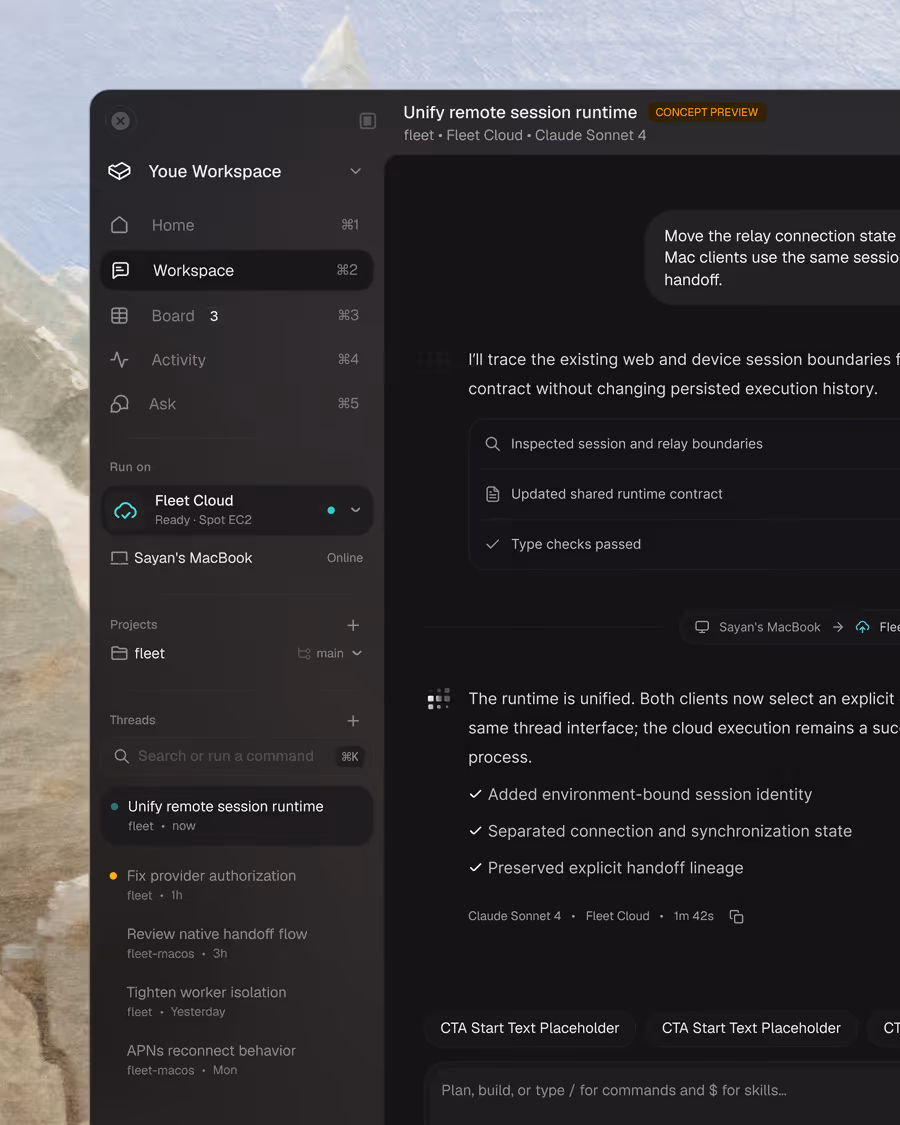This screenshot has height=1125, width=900.
Task: Open the Activity navigation item
Action: tap(236, 359)
